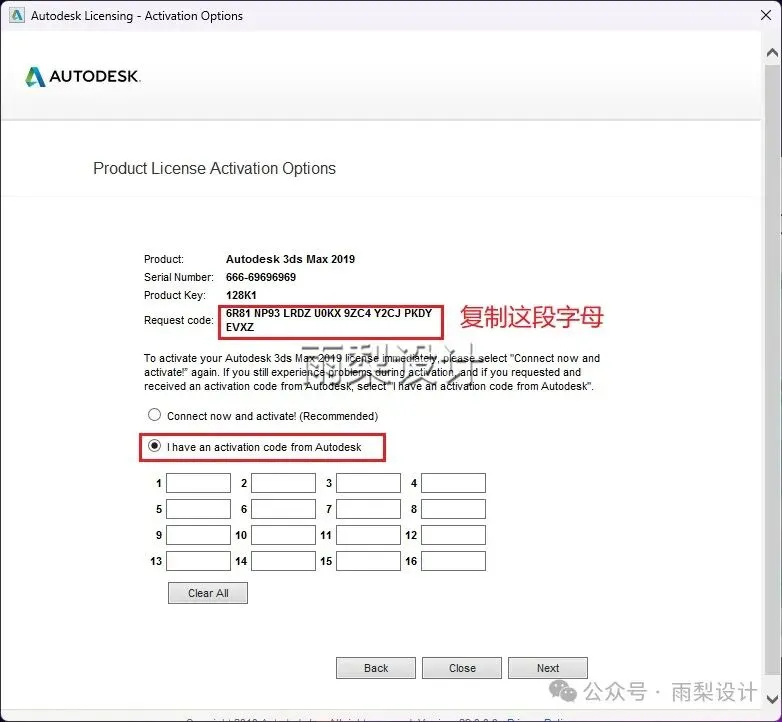Click the Autodesk title bar icon
The image size is (782, 722).
click(x=16, y=15)
